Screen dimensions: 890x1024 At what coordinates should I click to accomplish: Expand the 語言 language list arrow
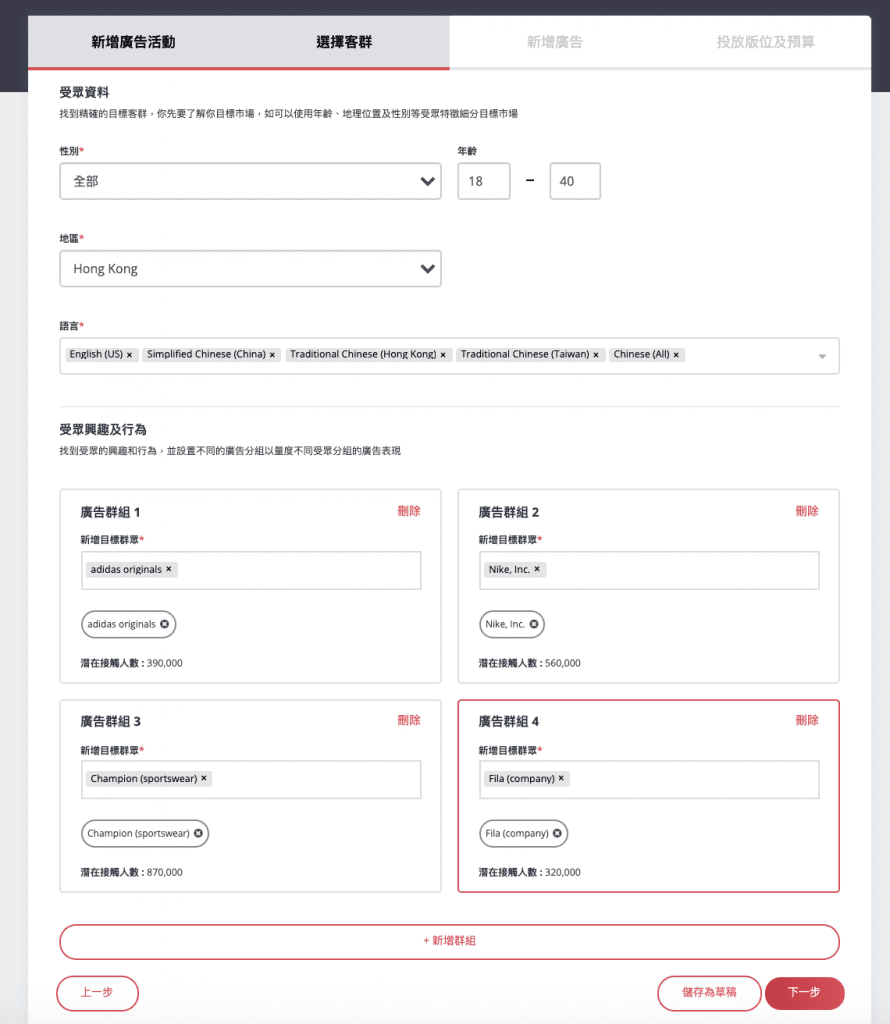tap(822, 356)
